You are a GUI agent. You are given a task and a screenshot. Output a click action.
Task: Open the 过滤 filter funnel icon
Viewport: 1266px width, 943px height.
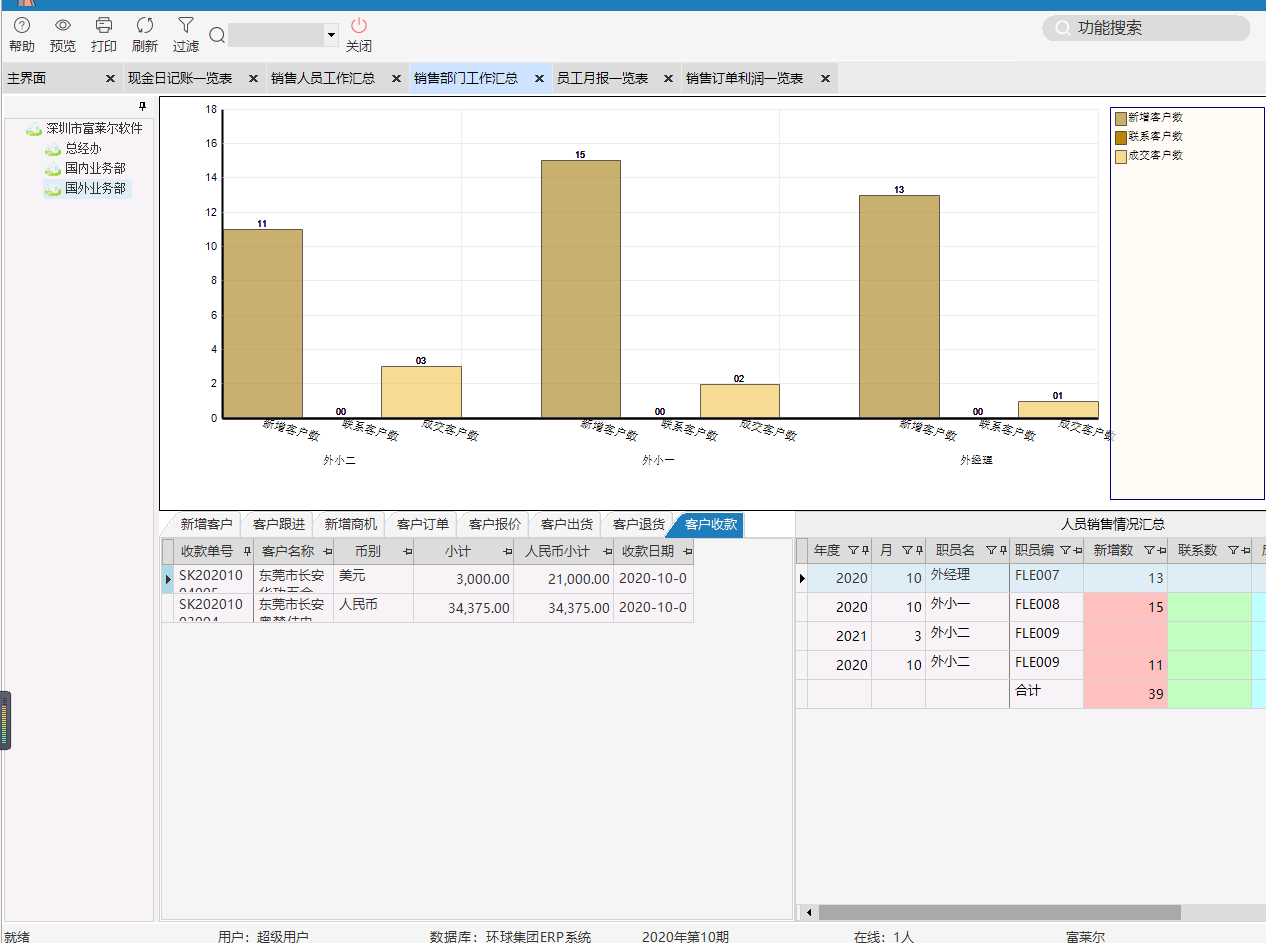pos(186,26)
